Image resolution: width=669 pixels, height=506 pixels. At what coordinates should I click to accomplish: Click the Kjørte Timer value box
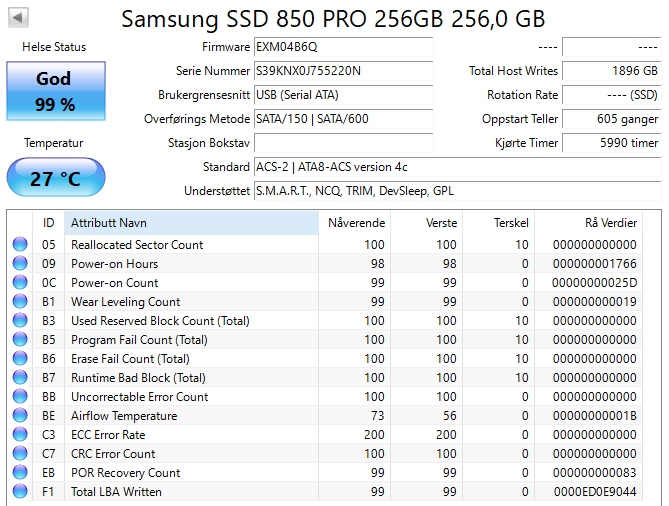(x=611, y=143)
